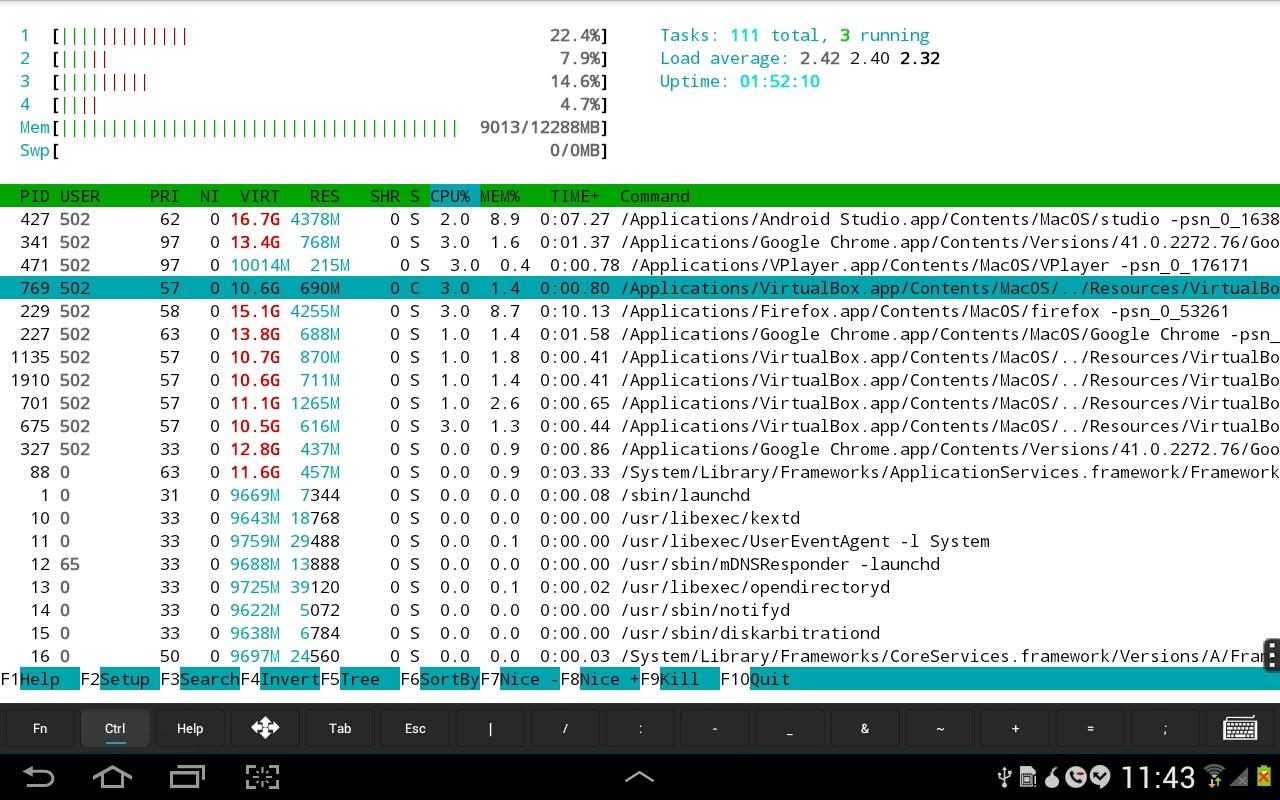Open the F6 SortBy menu
Viewport: 1280px width, 800px height.
(440, 679)
